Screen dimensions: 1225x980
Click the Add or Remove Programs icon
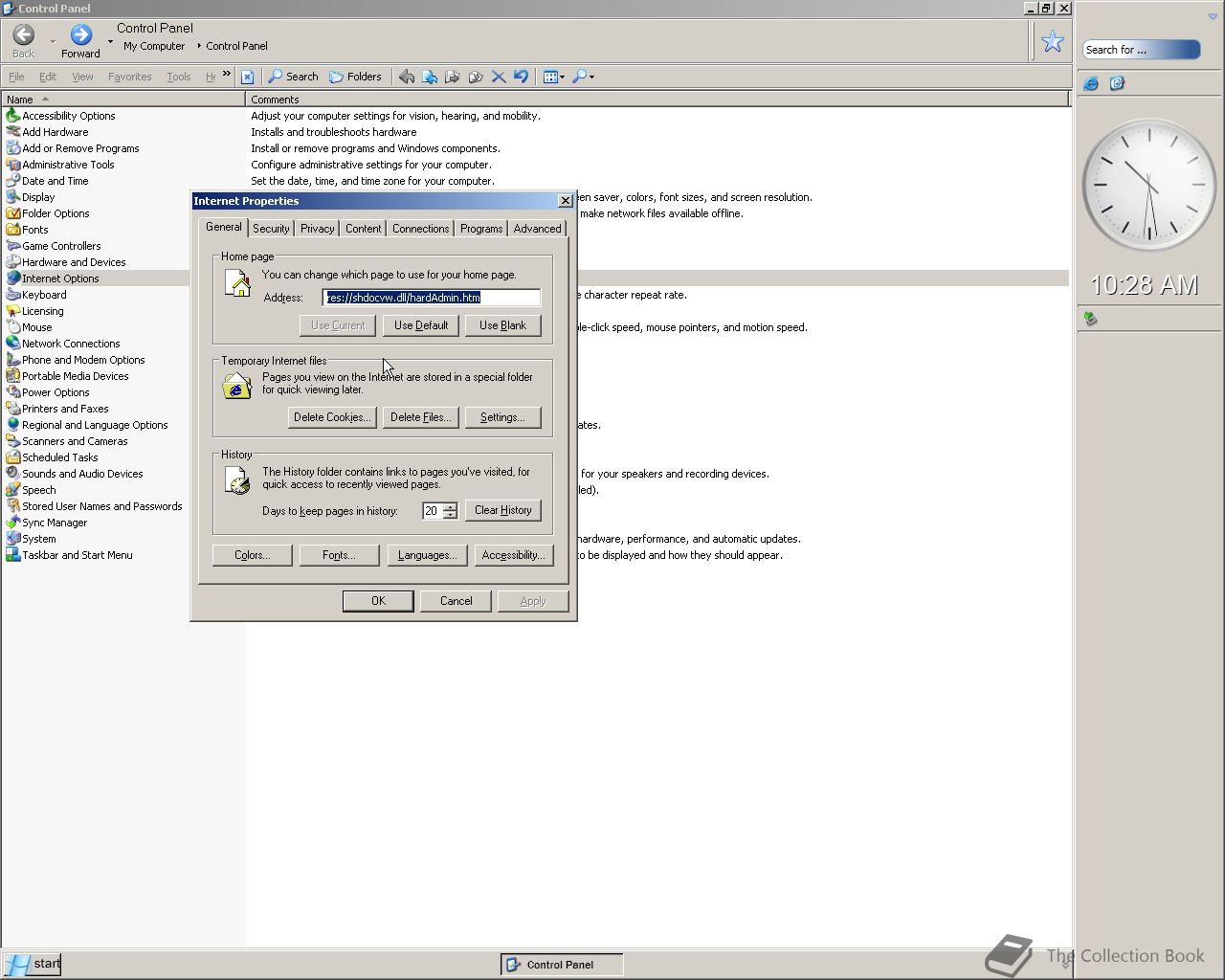coord(13,148)
